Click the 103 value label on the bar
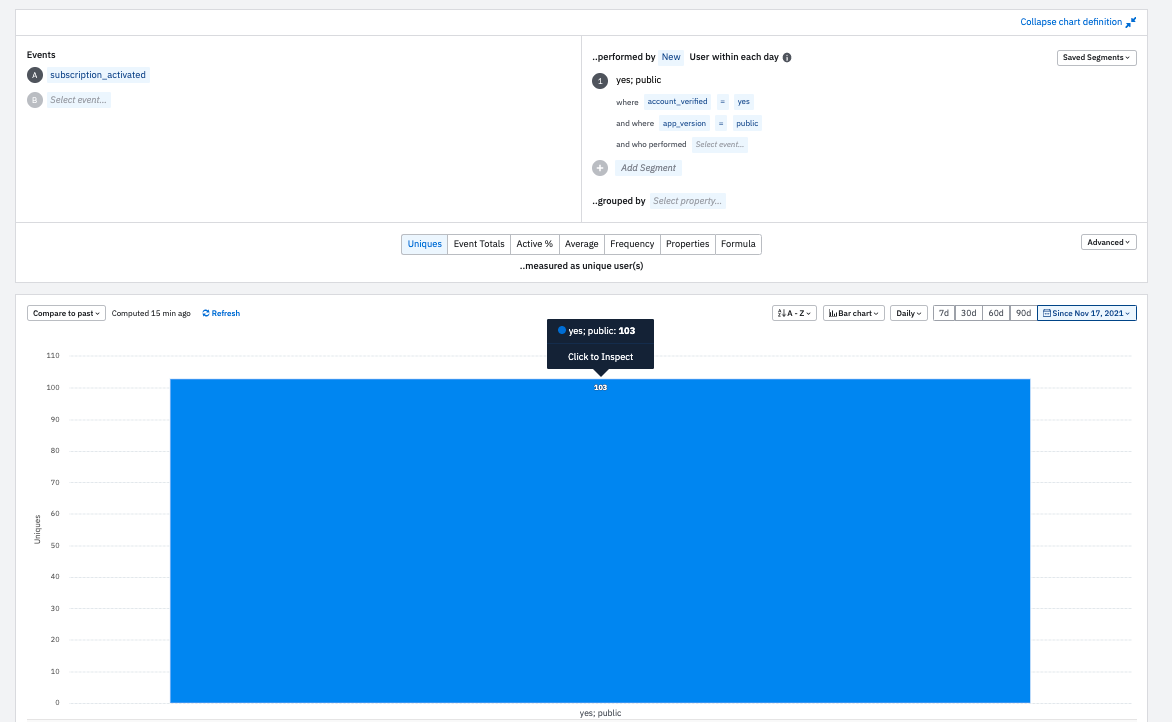Image resolution: width=1172 pixels, height=722 pixels. click(x=600, y=388)
